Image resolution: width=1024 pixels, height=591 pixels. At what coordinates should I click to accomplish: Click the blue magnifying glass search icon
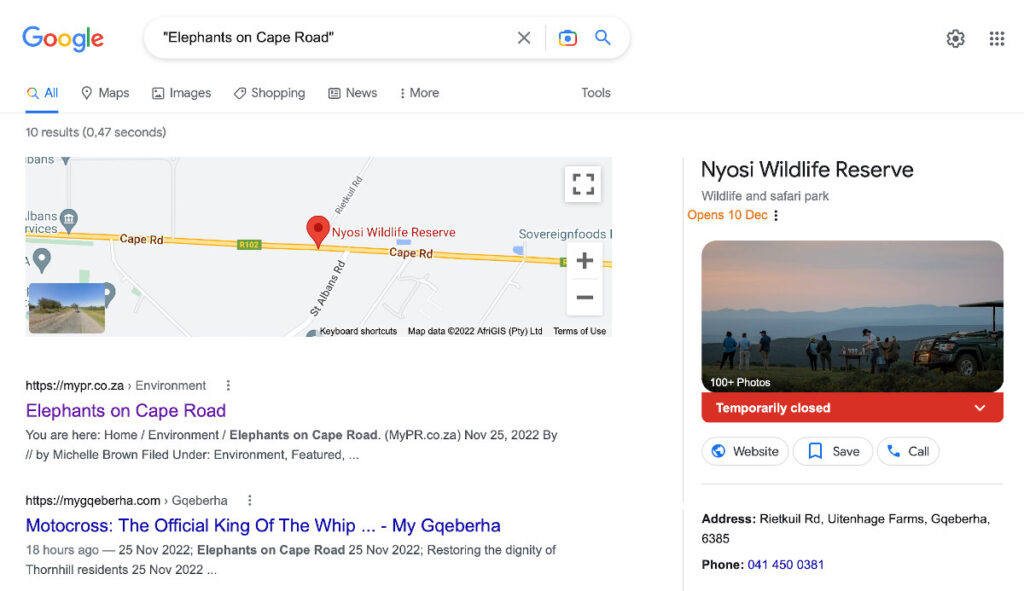click(x=602, y=37)
